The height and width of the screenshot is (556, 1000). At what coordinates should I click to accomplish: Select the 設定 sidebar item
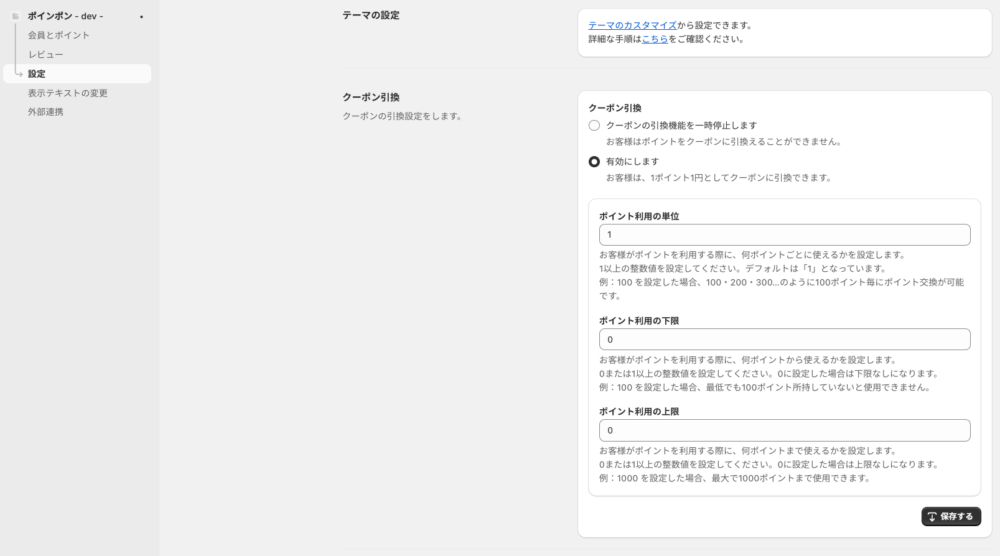coord(36,74)
